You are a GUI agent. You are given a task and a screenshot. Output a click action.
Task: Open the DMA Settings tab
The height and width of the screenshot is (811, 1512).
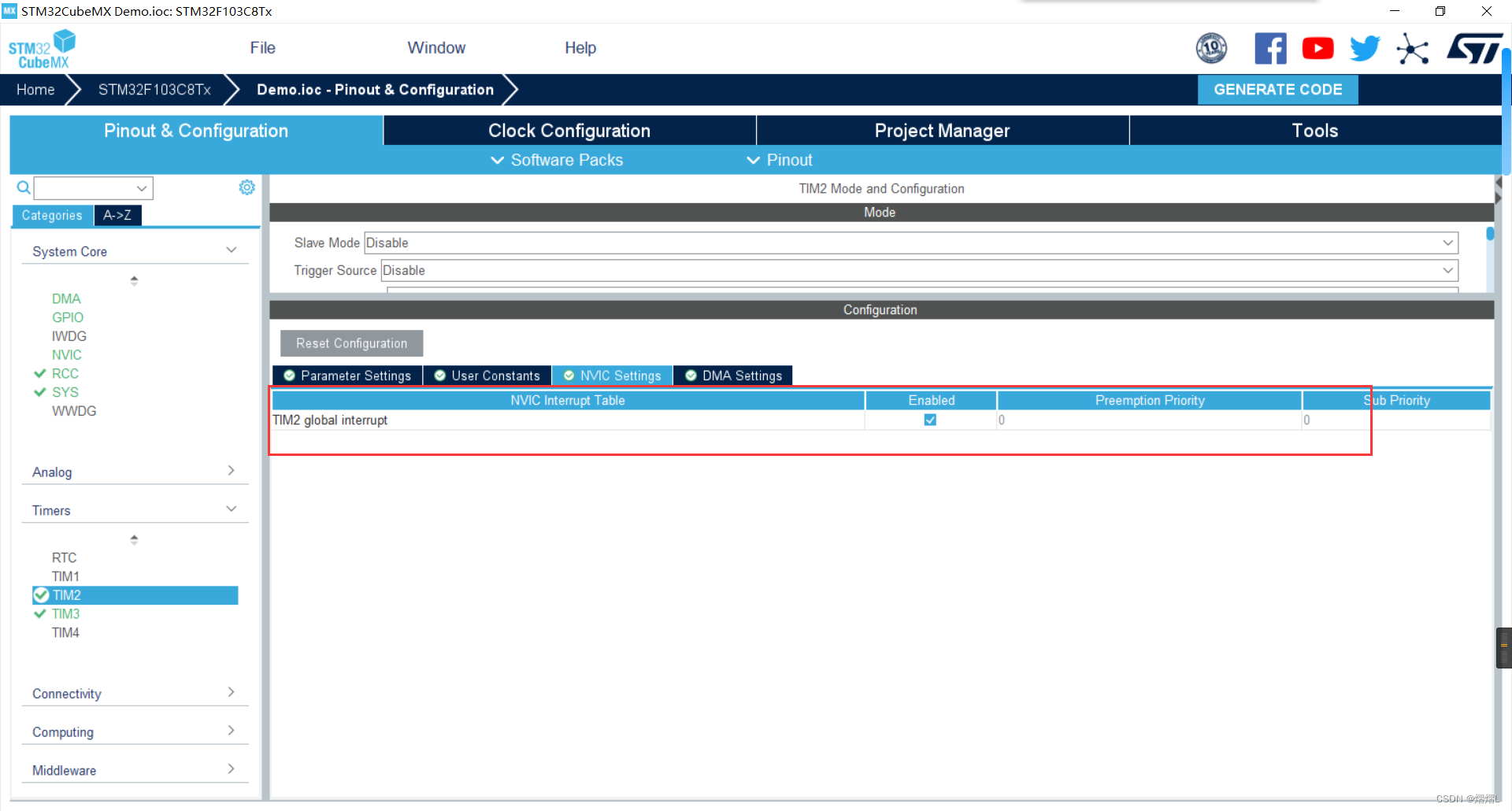(733, 376)
